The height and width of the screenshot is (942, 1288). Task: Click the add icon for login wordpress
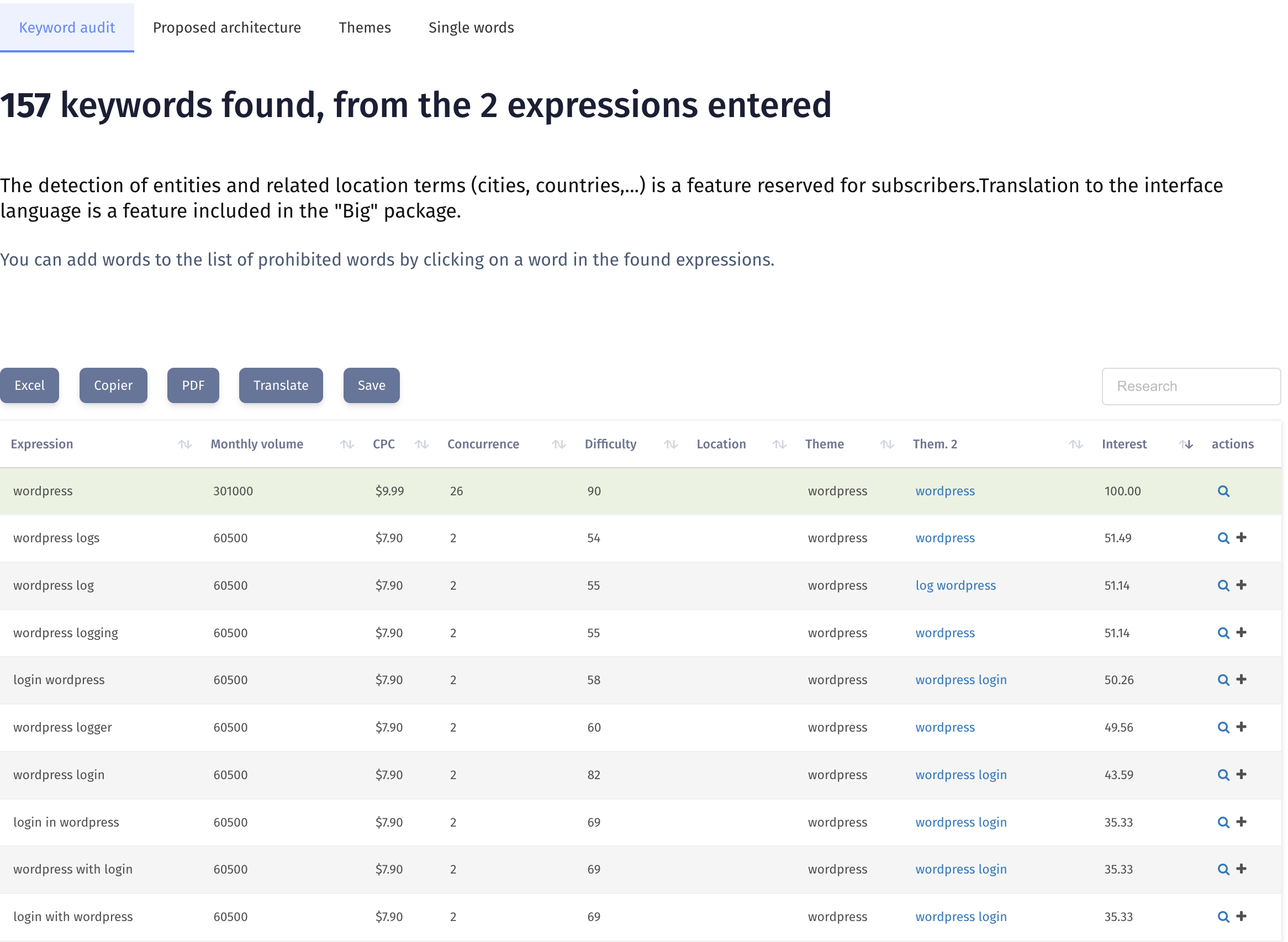pyautogui.click(x=1242, y=679)
